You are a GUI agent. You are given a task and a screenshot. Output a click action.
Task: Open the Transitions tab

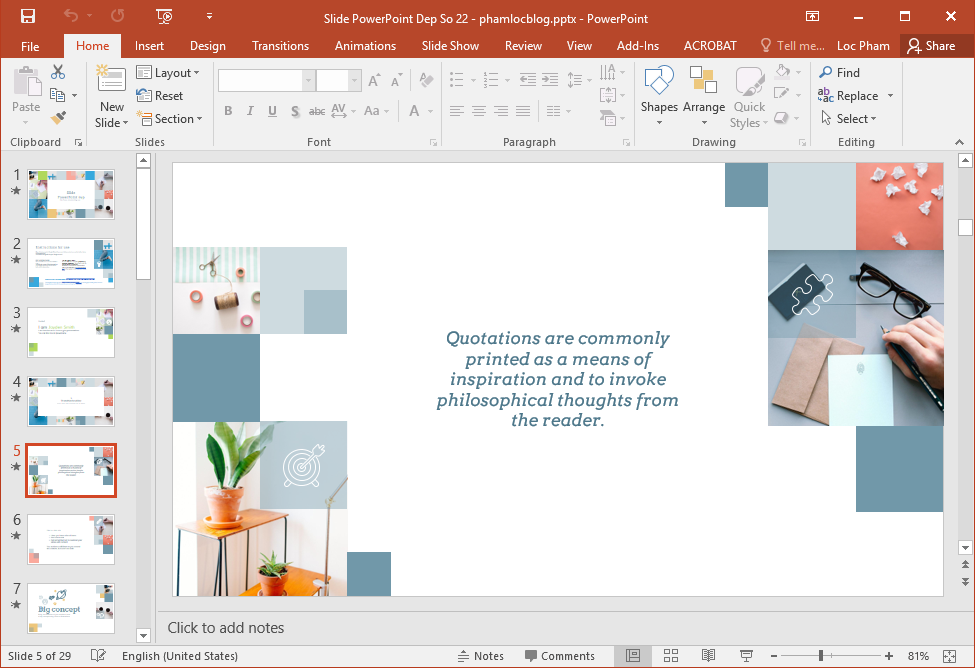(280, 46)
